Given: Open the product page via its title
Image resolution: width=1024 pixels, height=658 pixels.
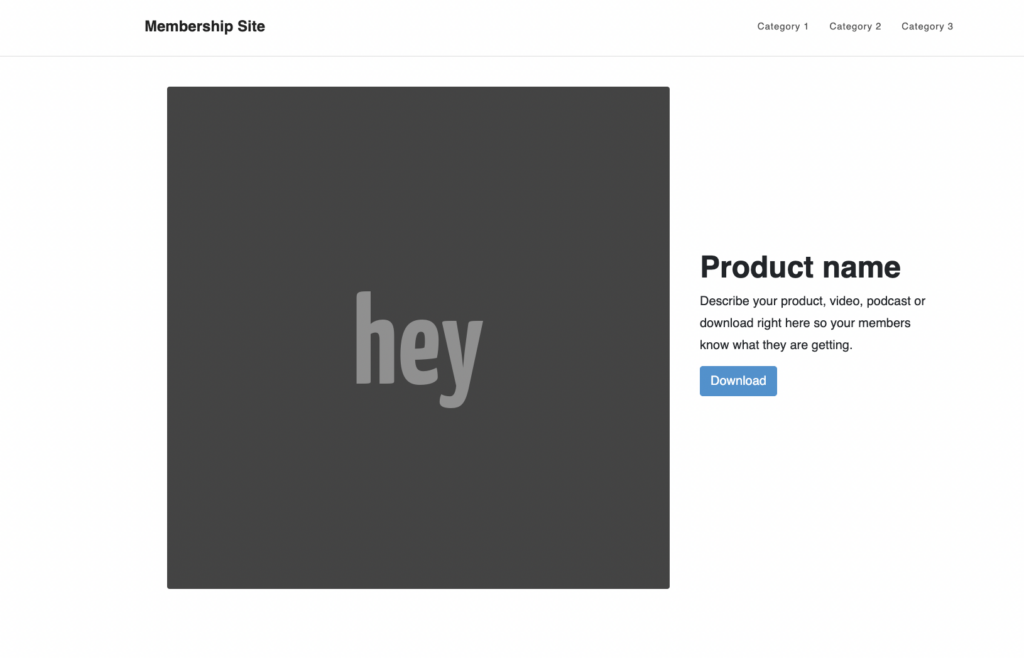Looking at the screenshot, I should (800, 267).
